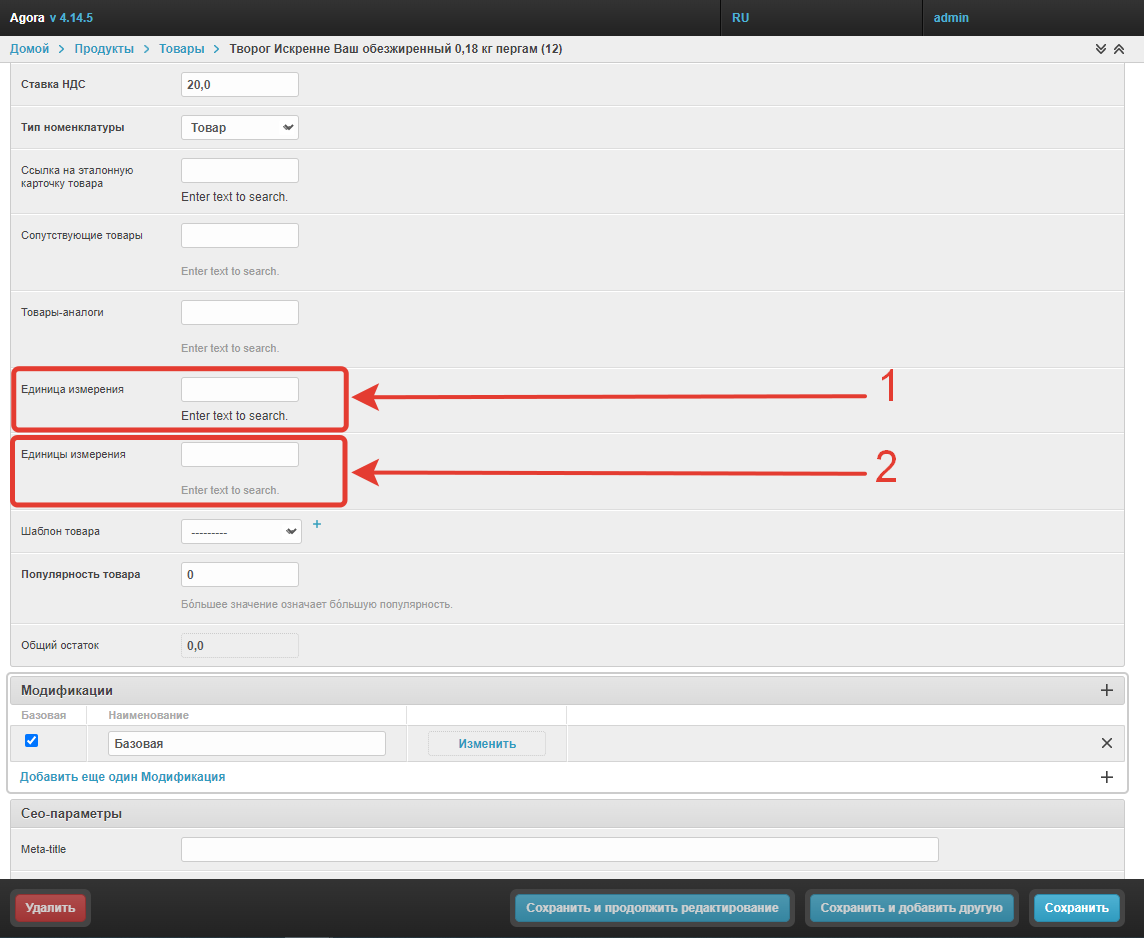1144x938 pixels.
Task: Go to Домой breadcrumb link
Action: point(30,49)
